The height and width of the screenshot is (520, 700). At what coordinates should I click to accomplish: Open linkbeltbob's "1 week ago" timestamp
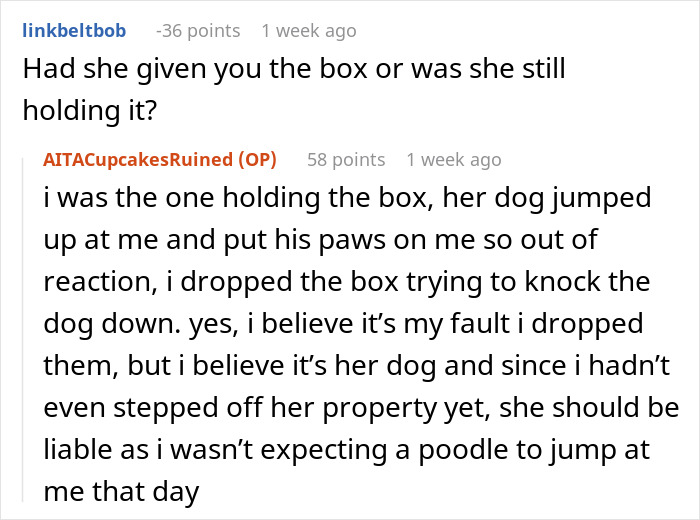coord(308,31)
